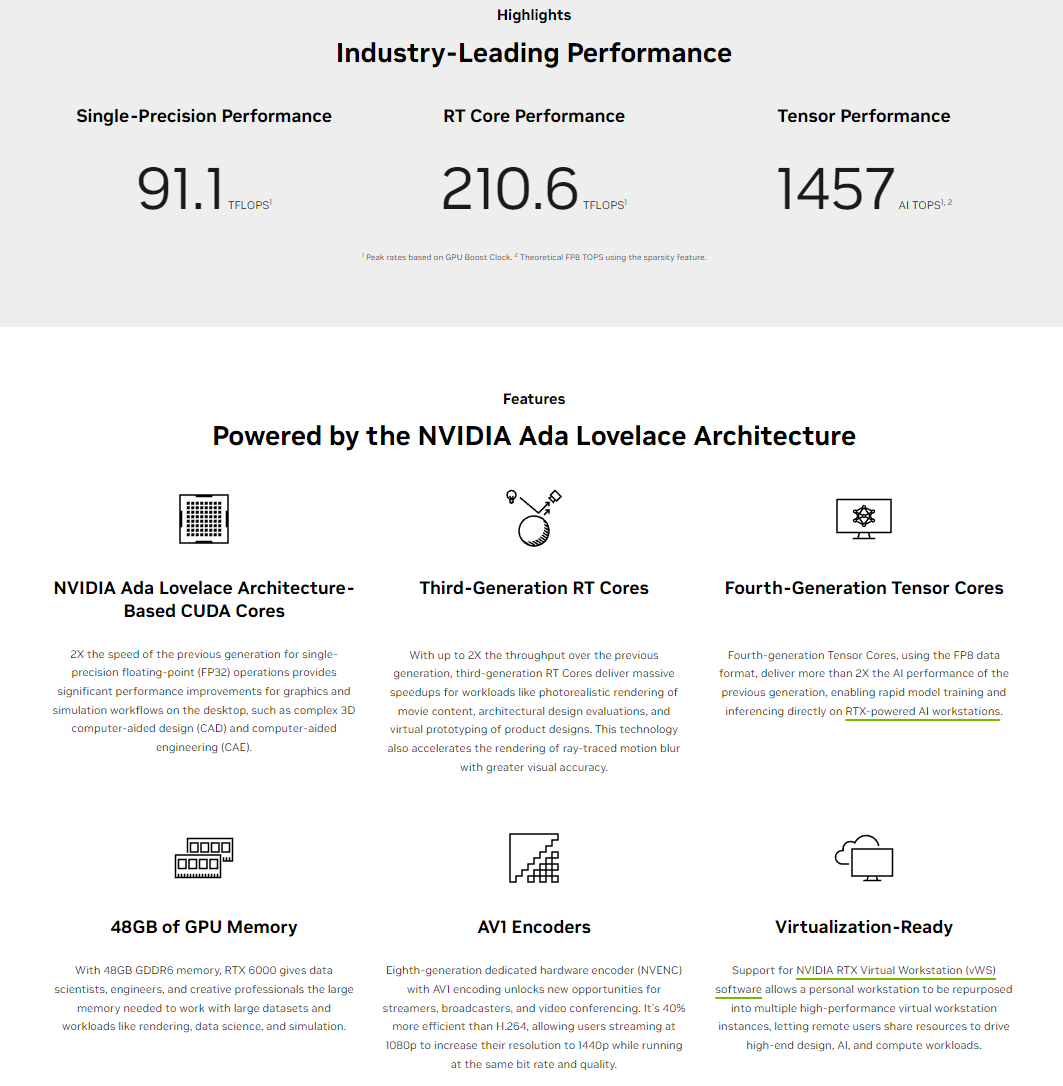1063x1086 pixels.
Task: Click the Peak rates footnote text
Action: tap(534, 257)
